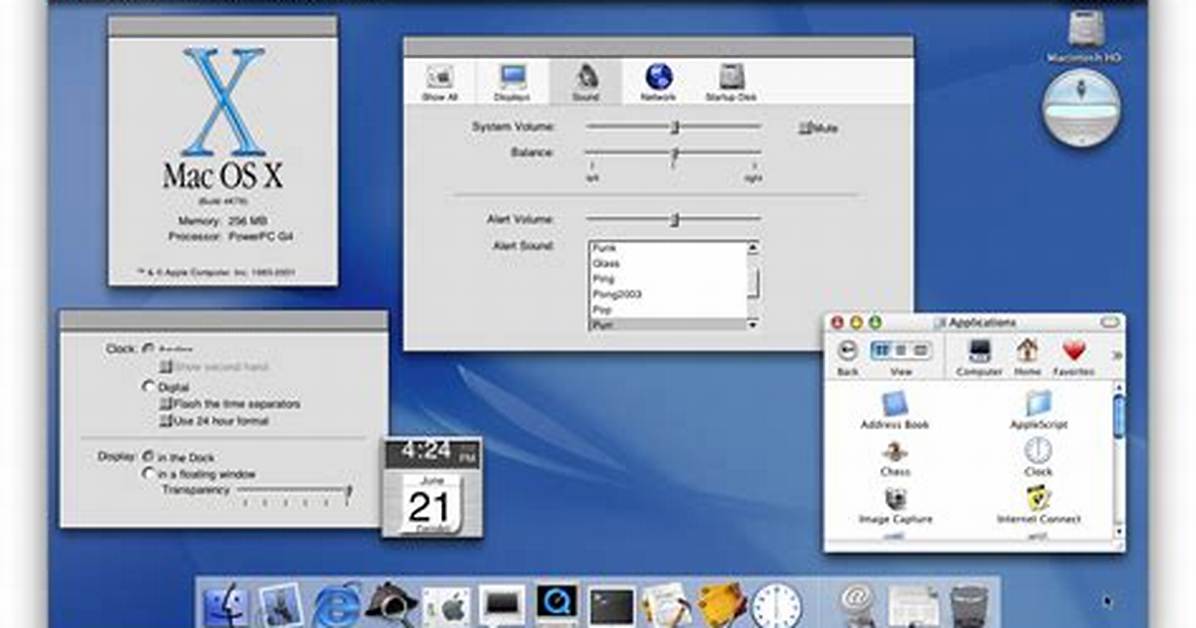Click the @ spring URL icon in Dock
The image size is (1196, 628).
click(x=857, y=606)
